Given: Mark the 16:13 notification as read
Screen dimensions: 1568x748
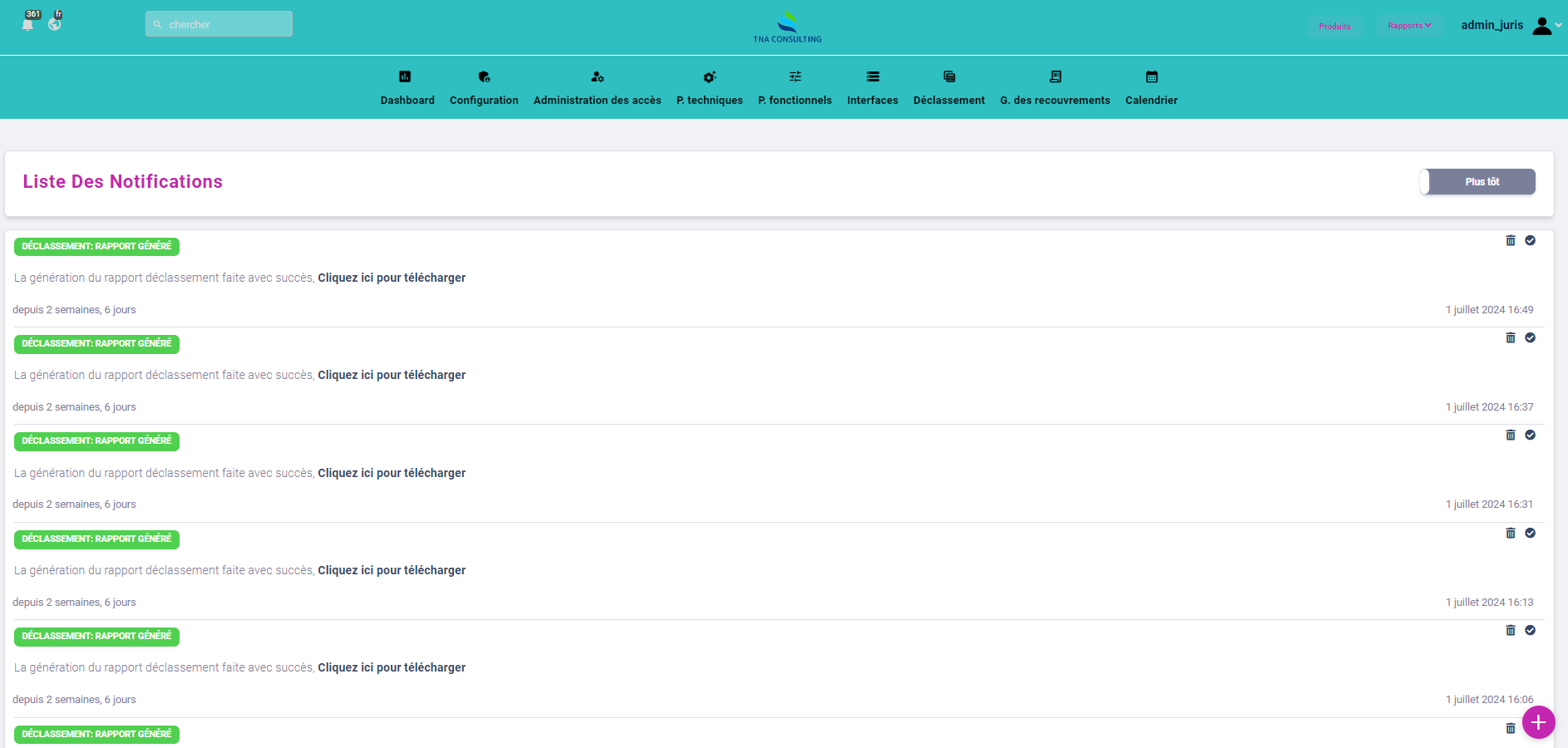Looking at the screenshot, I should pyautogui.click(x=1530, y=533).
